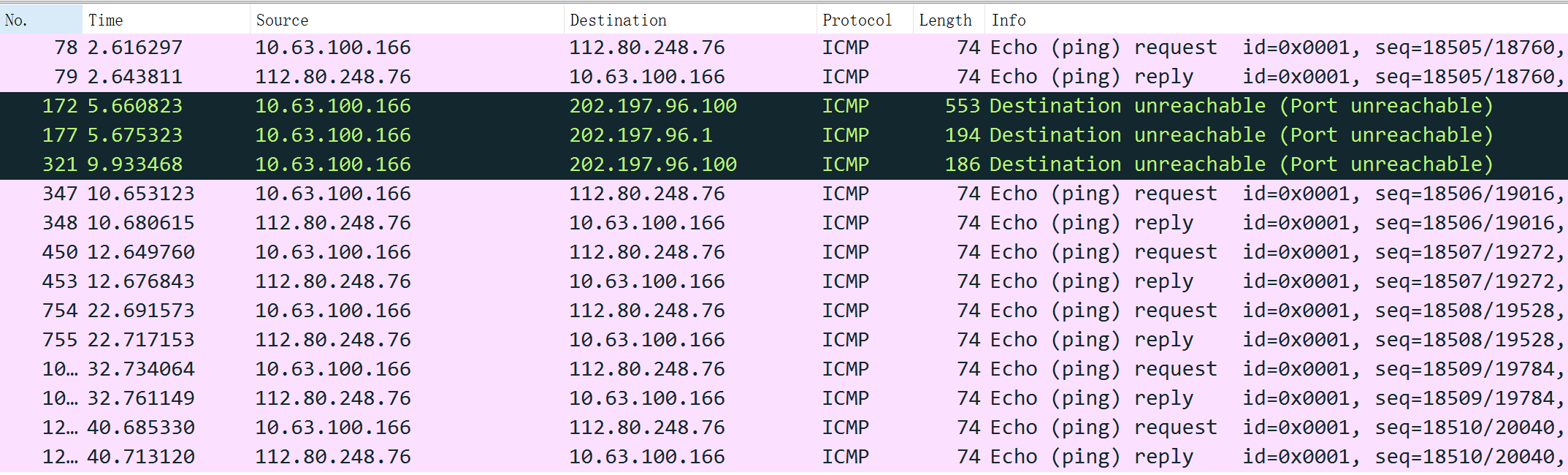Screen dimensions: 1568x475
Task: Click the Length column header
Action: [949, 20]
